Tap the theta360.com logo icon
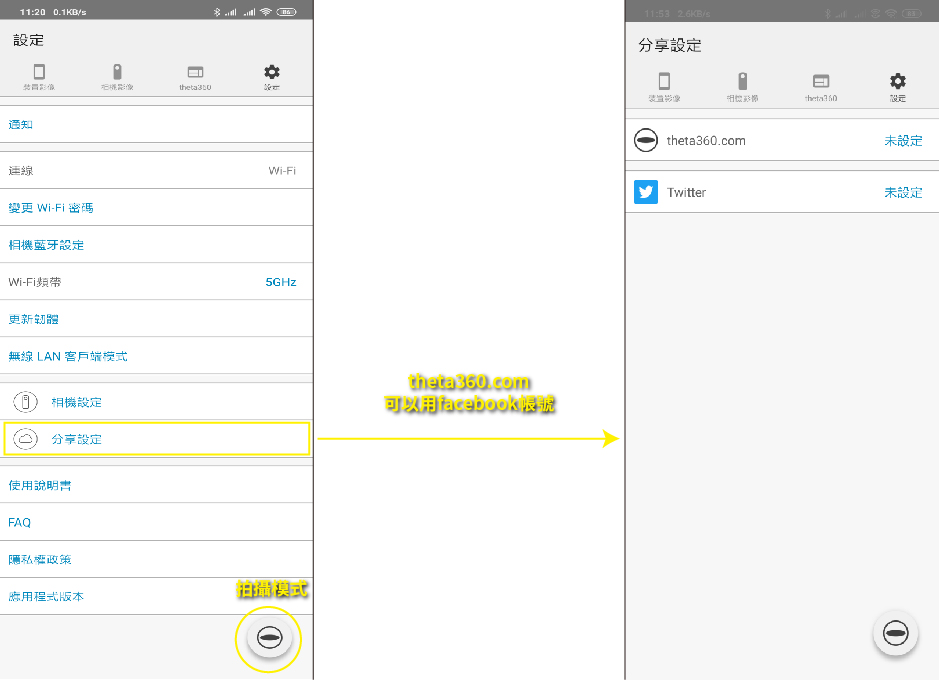 point(646,141)
